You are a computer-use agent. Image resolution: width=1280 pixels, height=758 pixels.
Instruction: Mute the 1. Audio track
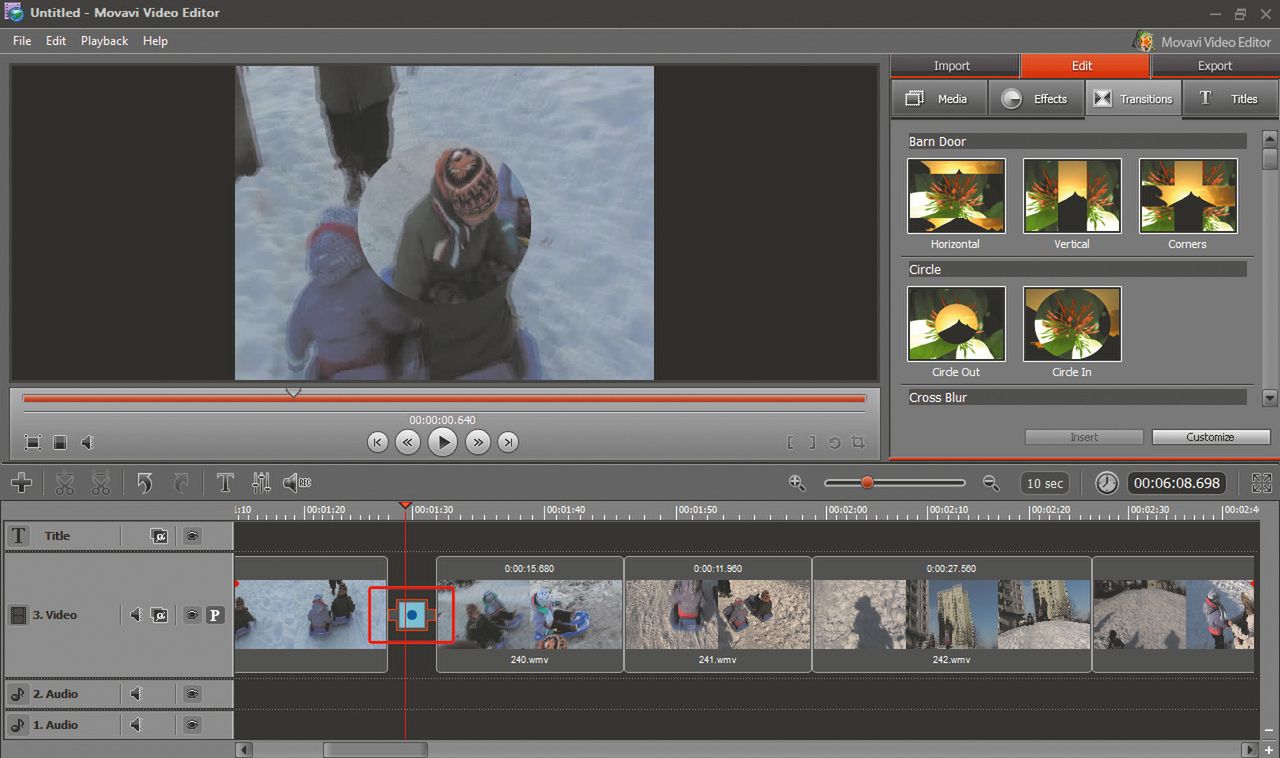tap(136, 725)
